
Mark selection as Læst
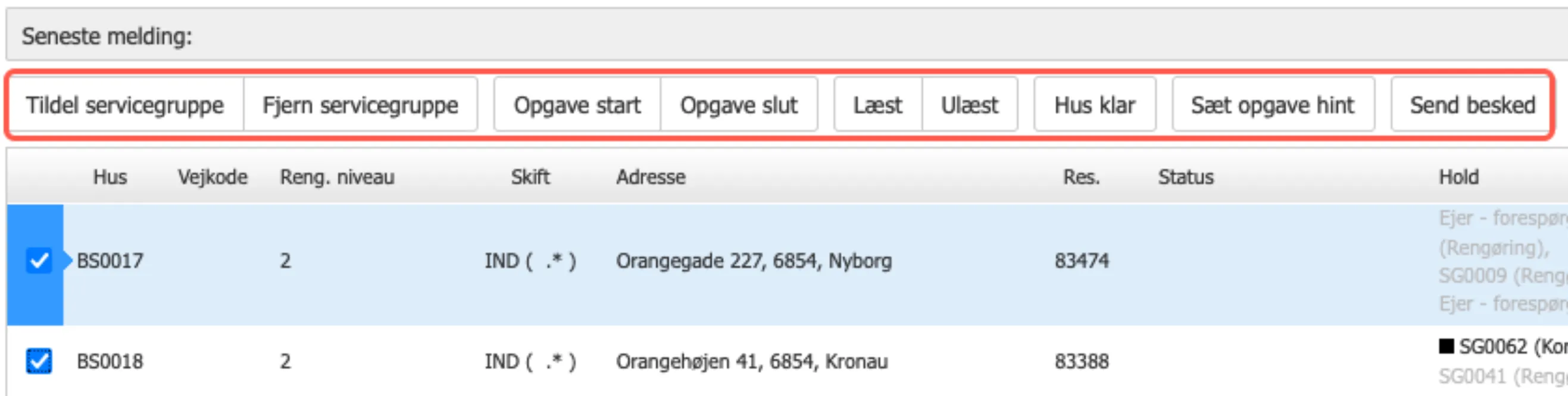pyautogui.click(x=877, y=105)
